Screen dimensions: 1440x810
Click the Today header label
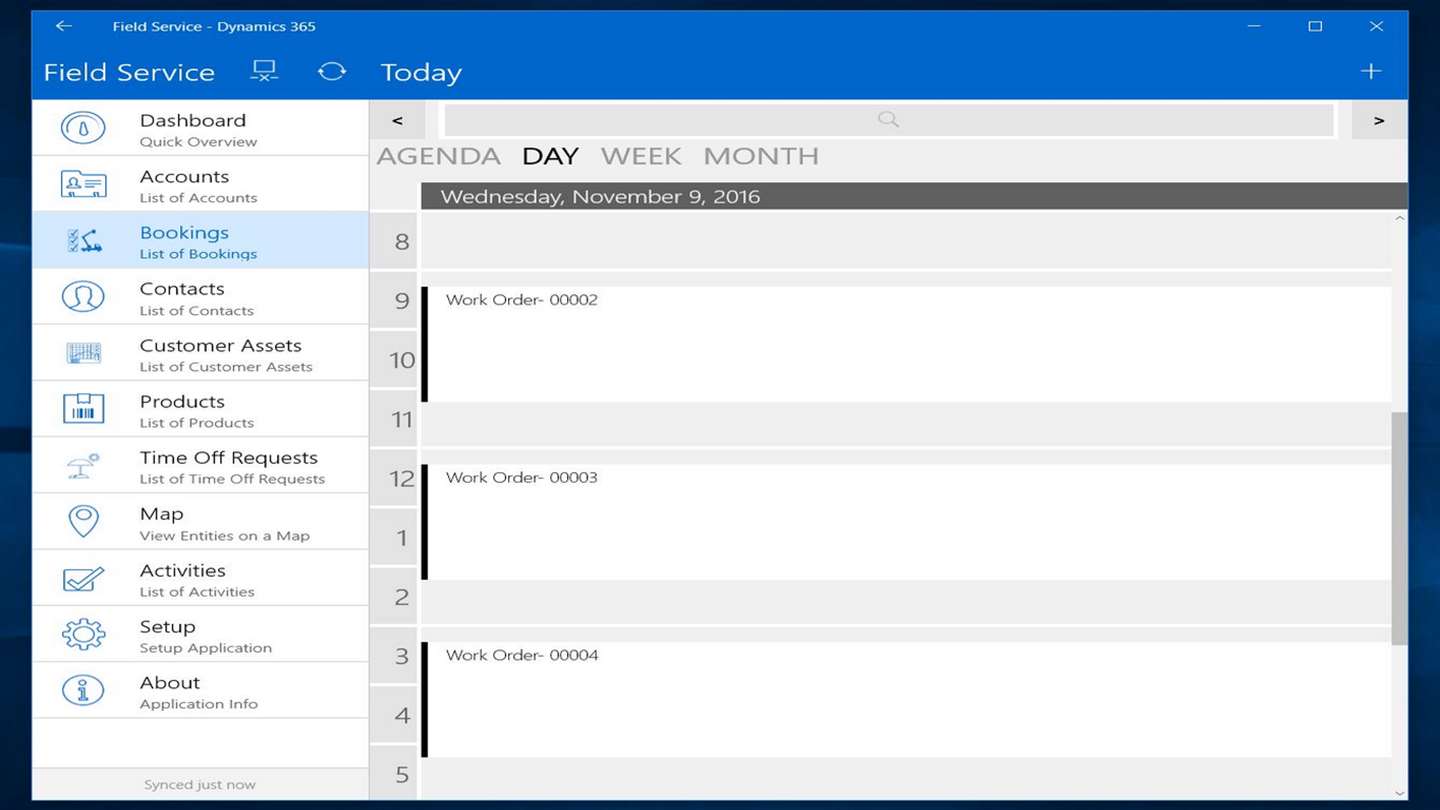(x=421, y=72)
